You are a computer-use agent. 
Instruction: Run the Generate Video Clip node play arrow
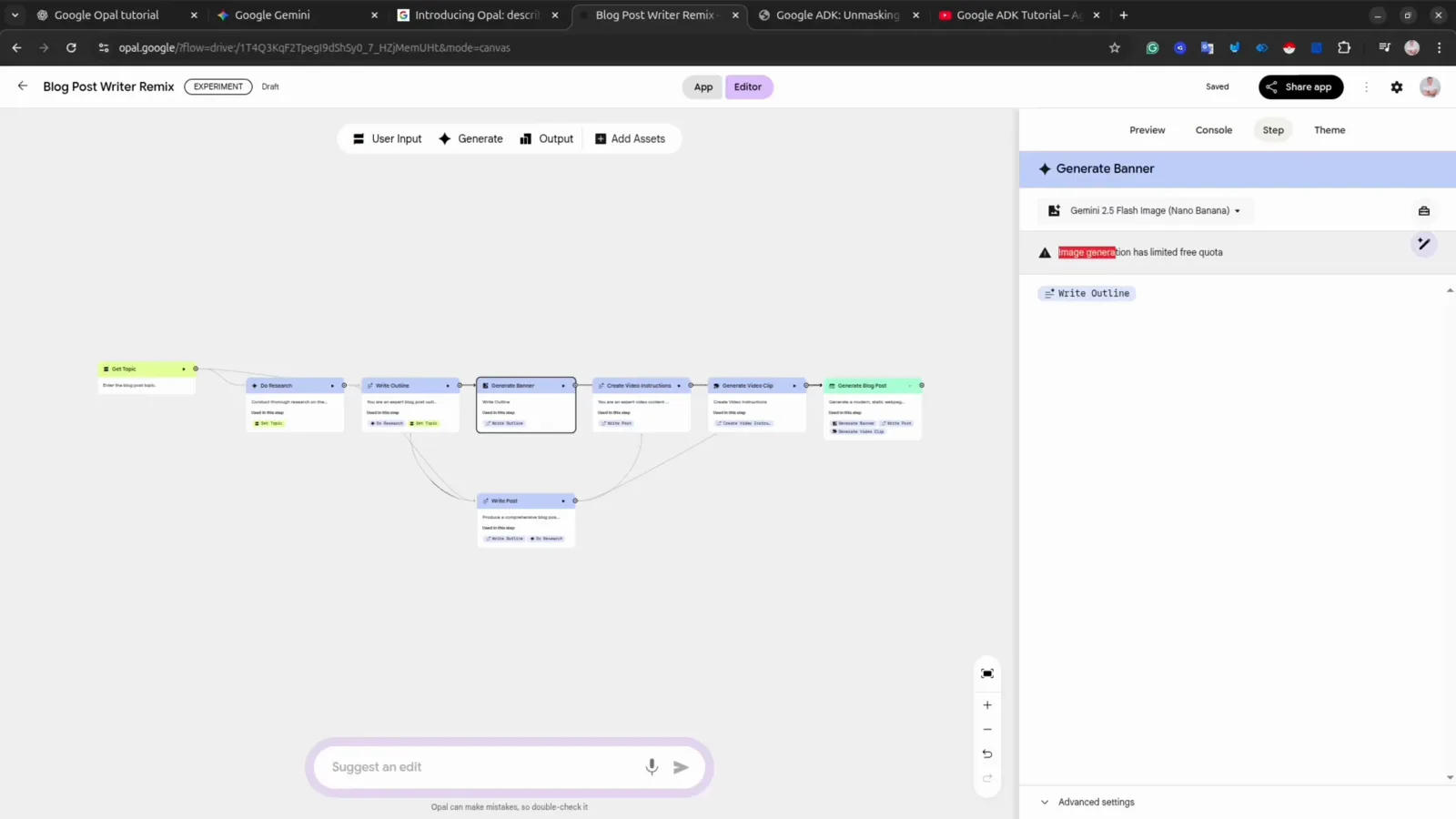click(x=794, y=386)
